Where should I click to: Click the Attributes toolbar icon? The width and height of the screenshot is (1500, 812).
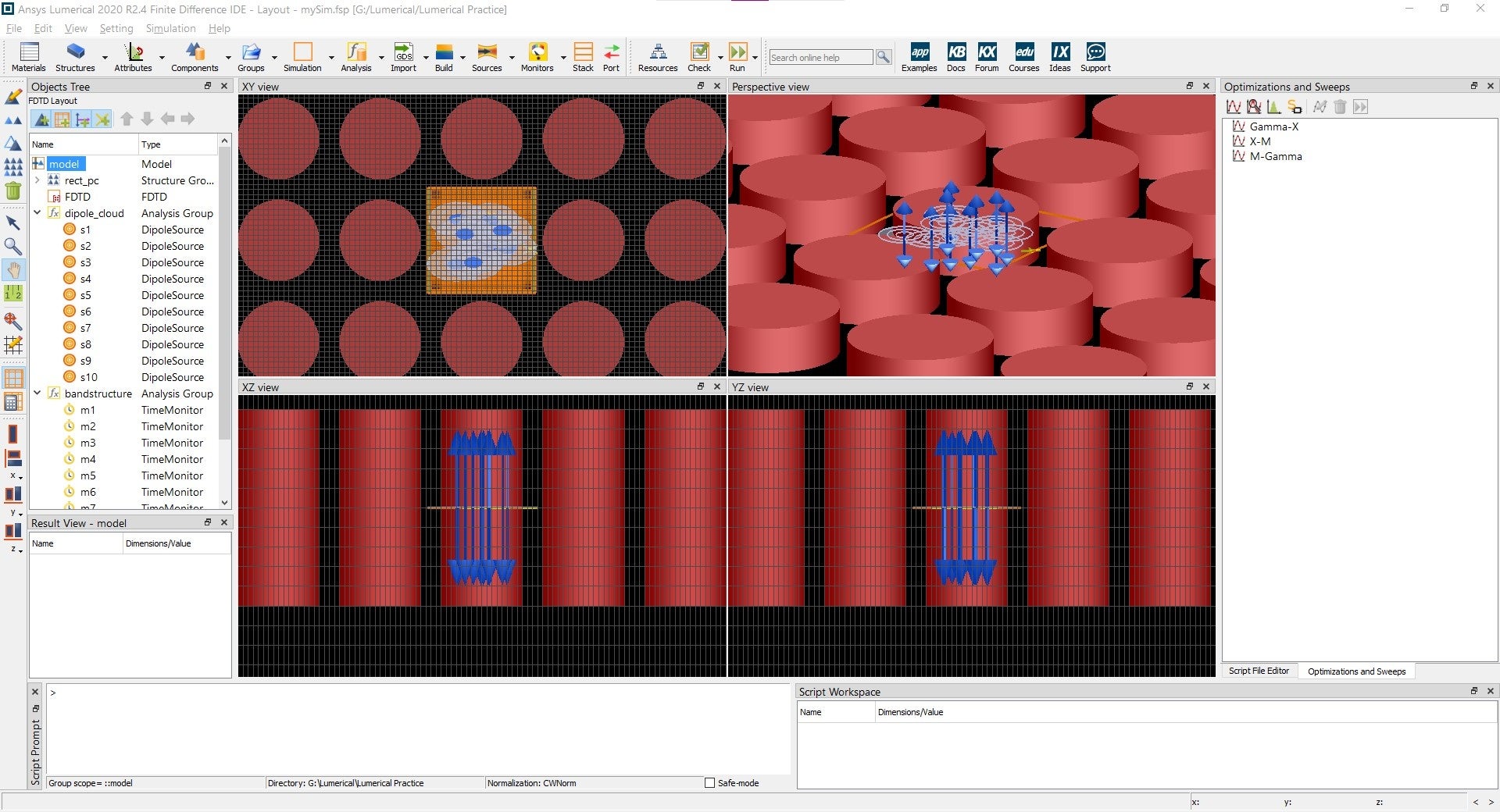click(134, 52)
